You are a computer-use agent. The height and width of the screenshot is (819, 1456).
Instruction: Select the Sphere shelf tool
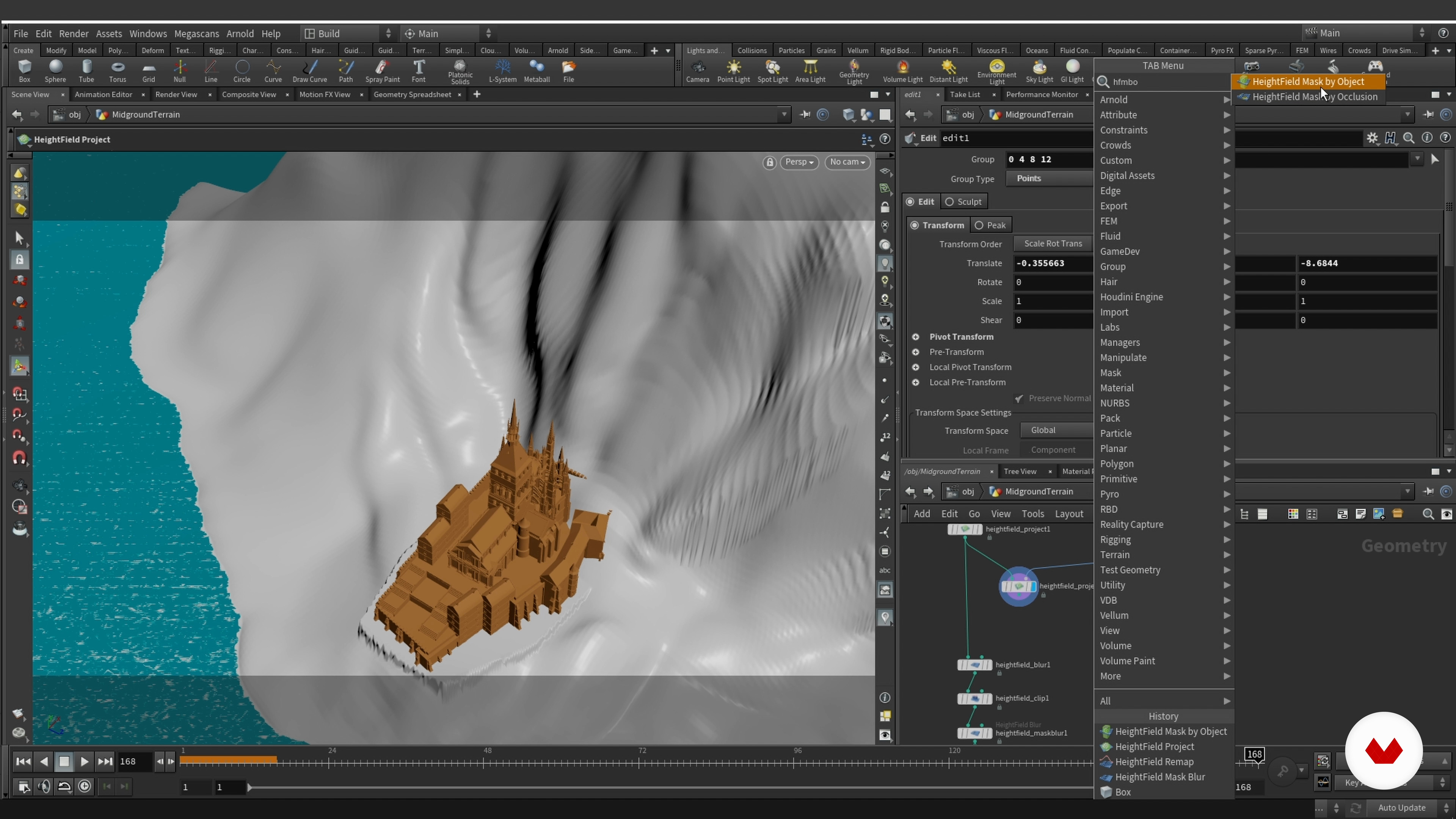coord(55,71)
